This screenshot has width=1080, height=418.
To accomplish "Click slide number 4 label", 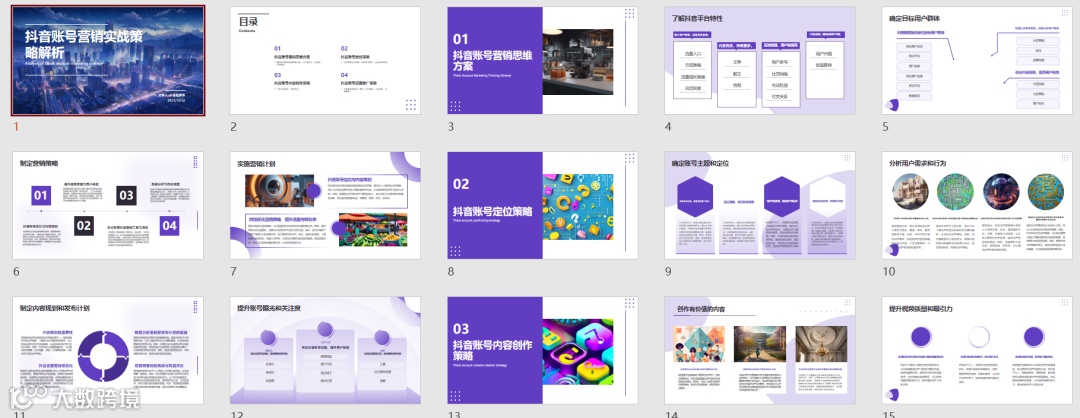I will [668, 127].
